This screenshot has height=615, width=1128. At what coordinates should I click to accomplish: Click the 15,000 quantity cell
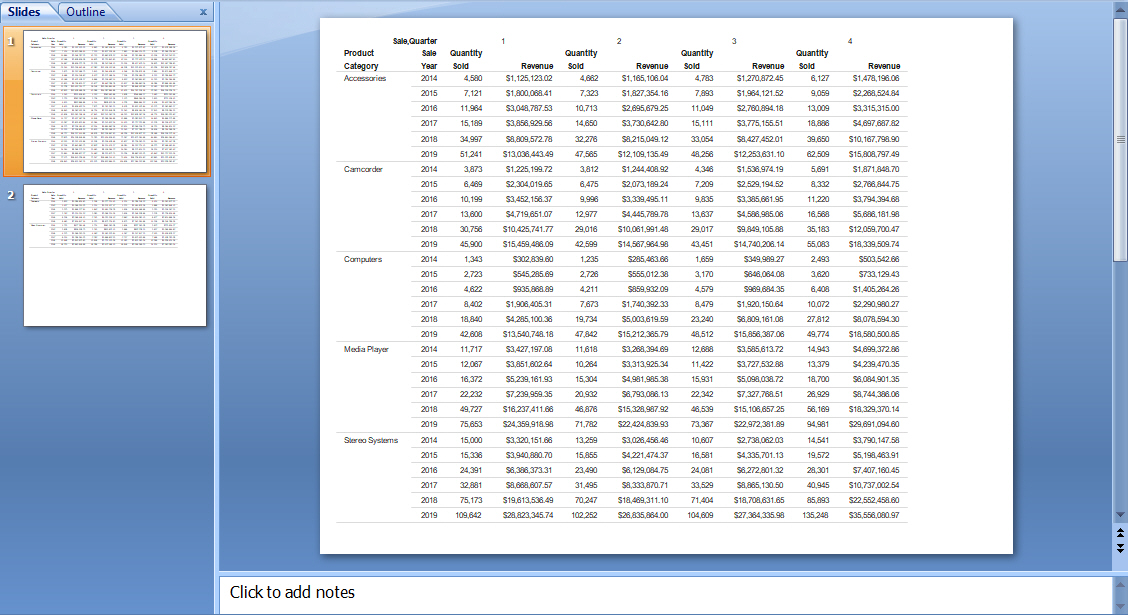coord(471,440)
